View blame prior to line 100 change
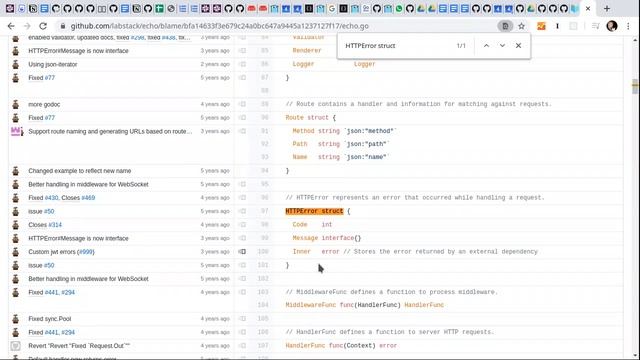The width and height of the screenshot is (640, 360). [x=242, y=252]
